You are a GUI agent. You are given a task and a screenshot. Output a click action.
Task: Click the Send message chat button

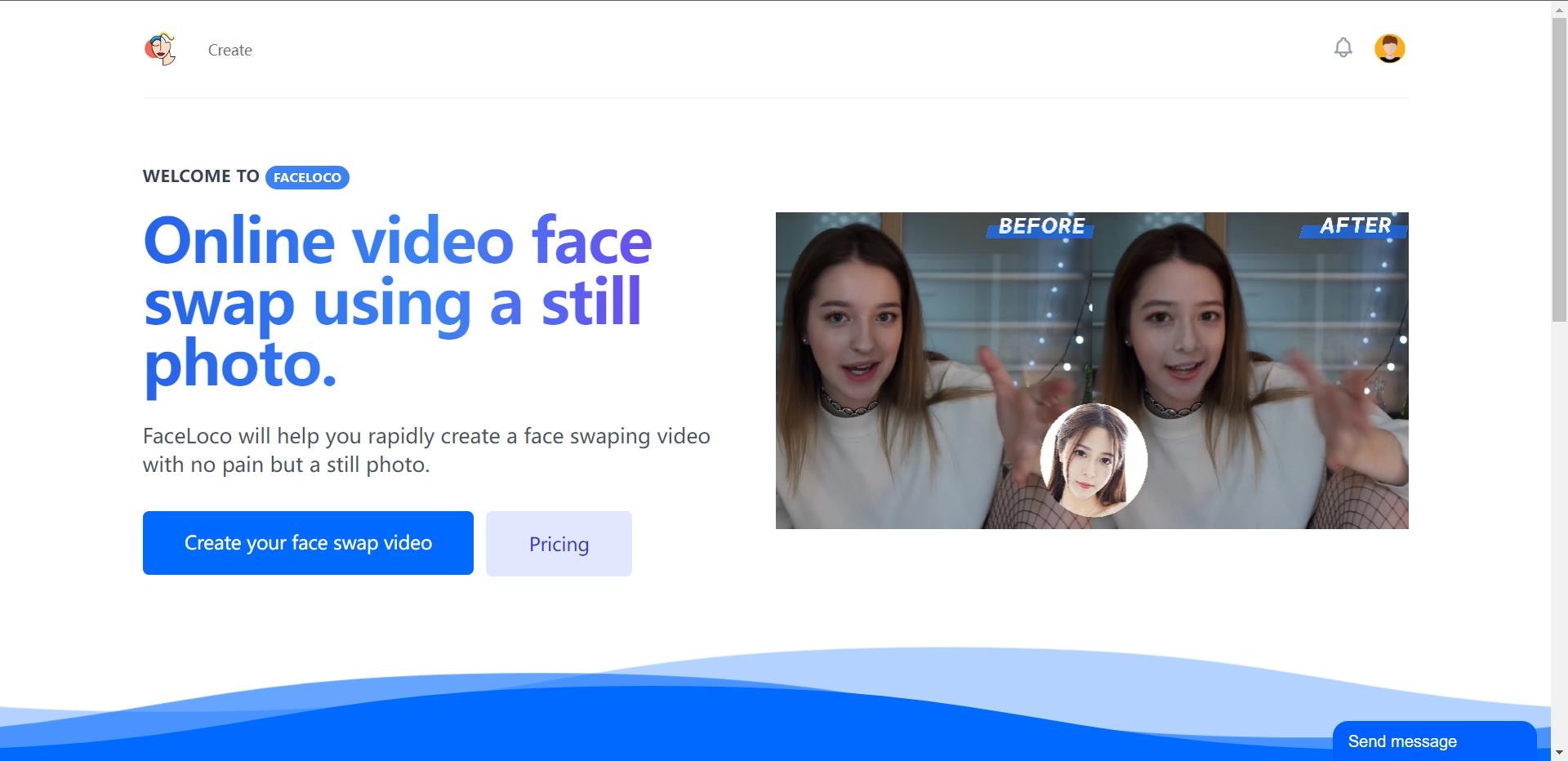point(1434,741)
